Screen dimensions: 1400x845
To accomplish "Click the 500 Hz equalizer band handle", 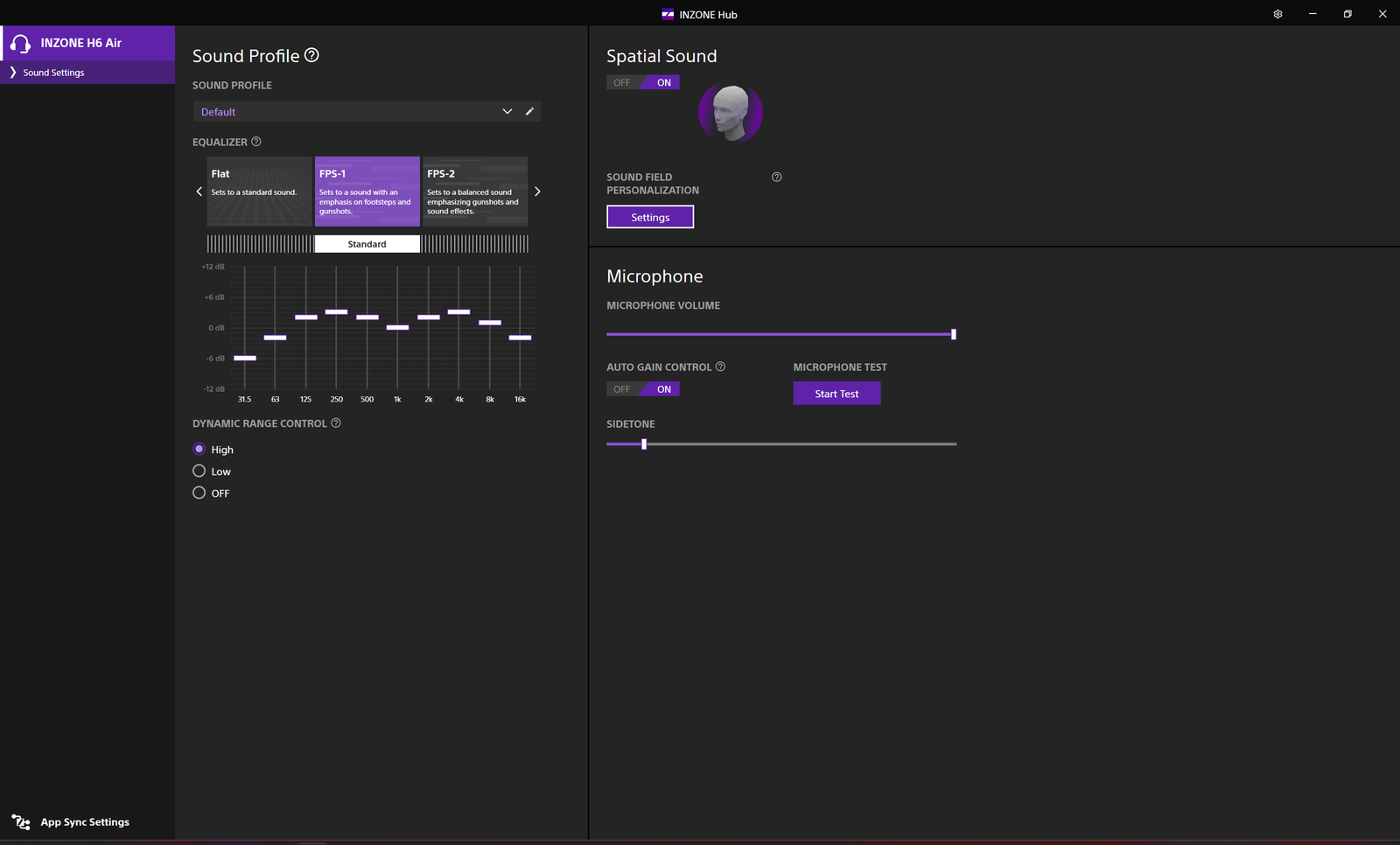I will tap(367, 317).
